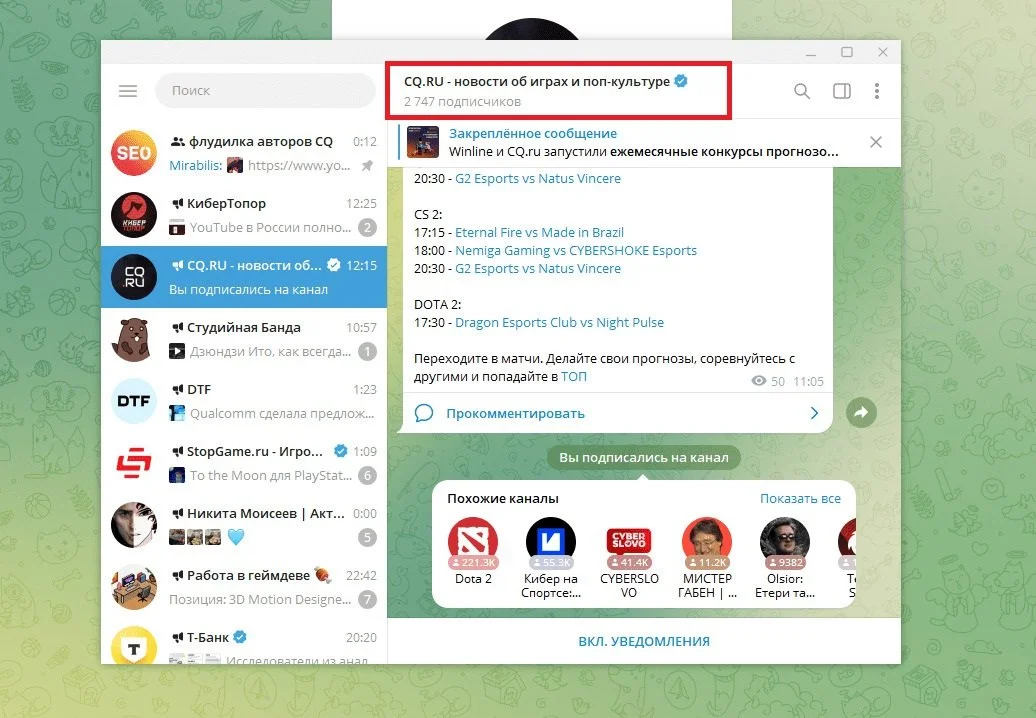This screenshot has width=1036, height=718.
Task: Open CQ.RU channel header title
Action: [x=537, y=81]
